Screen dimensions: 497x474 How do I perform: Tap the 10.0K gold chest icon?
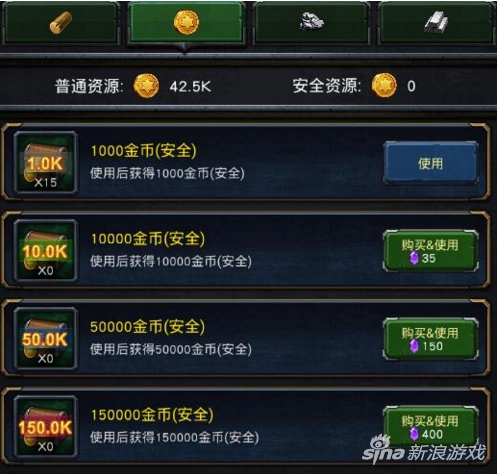46,250
